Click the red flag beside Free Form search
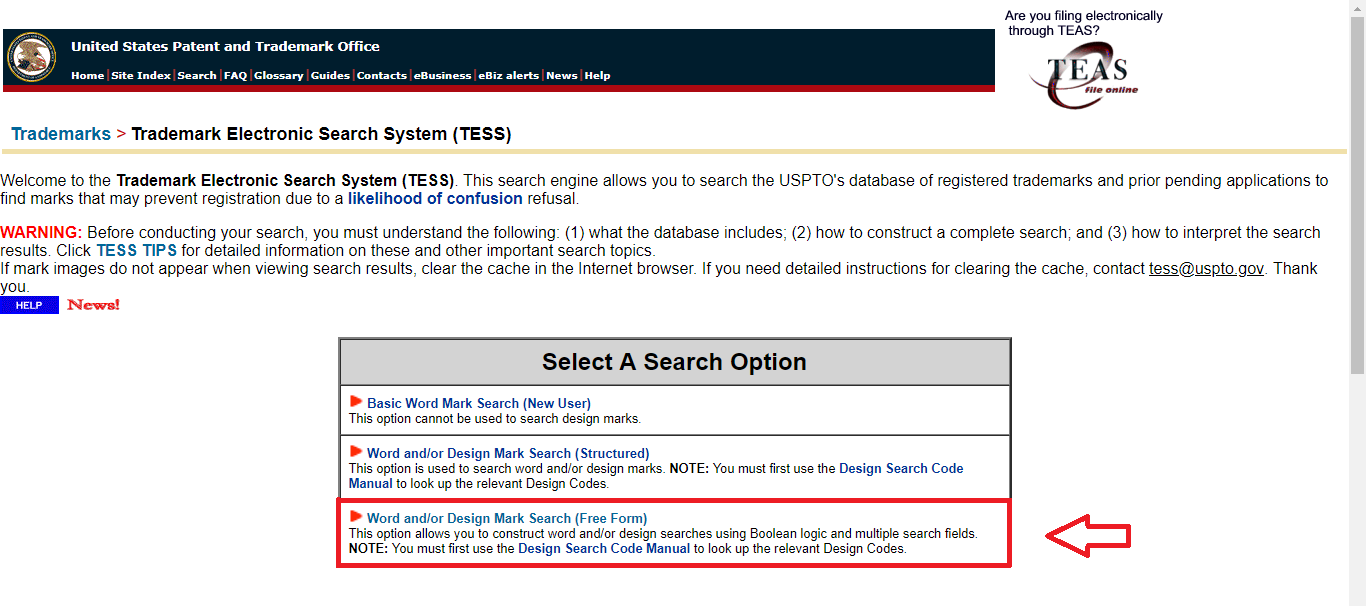 pos(356,517)
